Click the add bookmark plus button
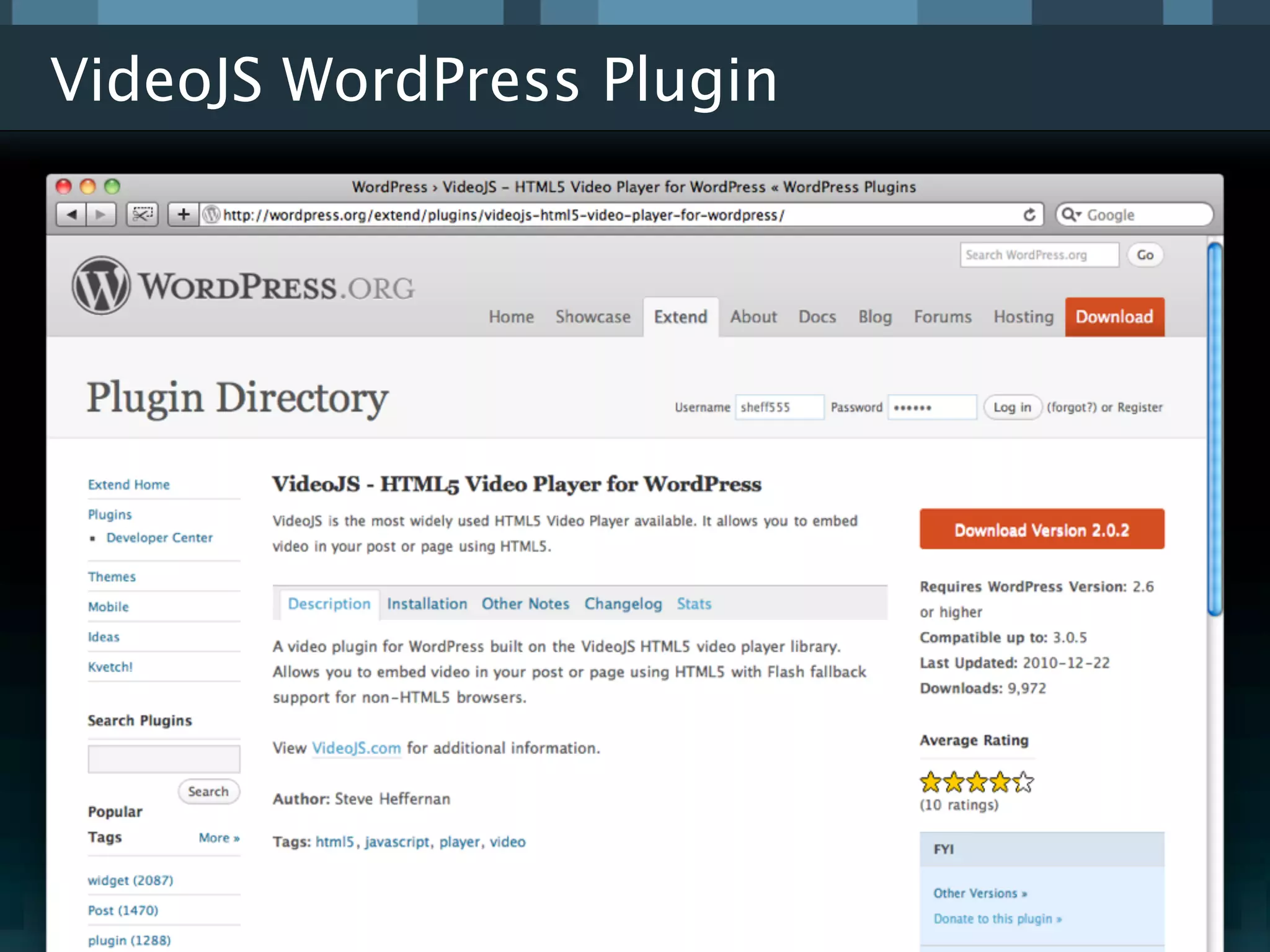1270x952 pixels. pos(183,215)
